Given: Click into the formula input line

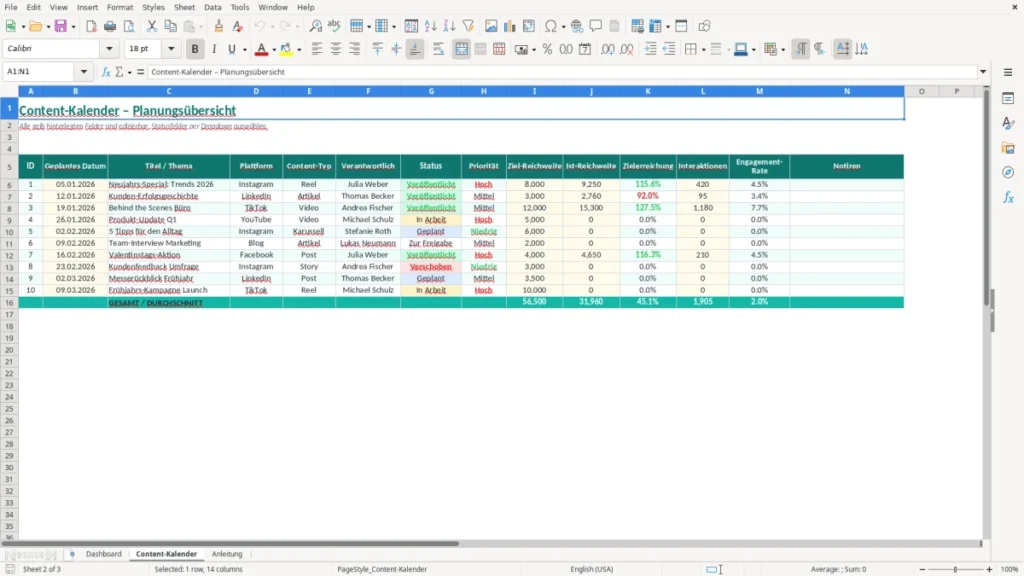Looking at the screenshot, I should 562,72.
